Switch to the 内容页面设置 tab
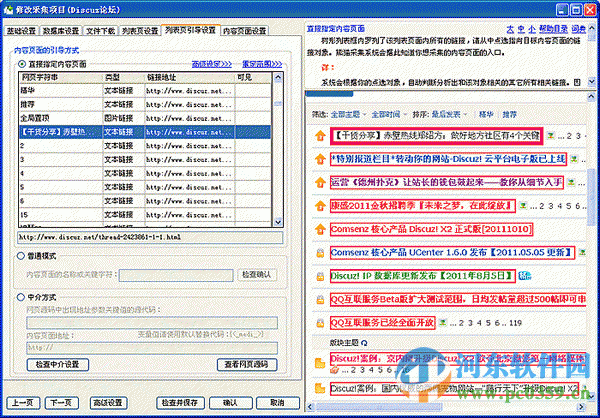Screen dimensions: 600x418 (x=245, y=31)
